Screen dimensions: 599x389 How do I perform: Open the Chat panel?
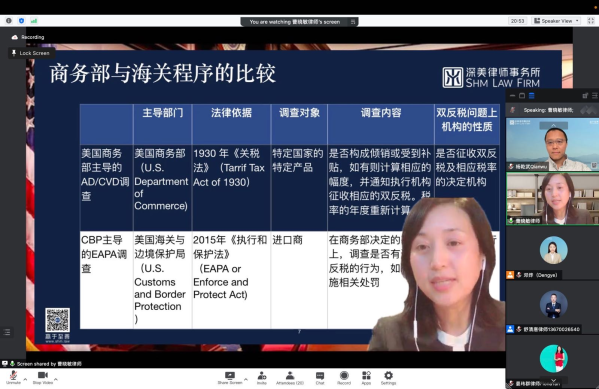(320, 378)
